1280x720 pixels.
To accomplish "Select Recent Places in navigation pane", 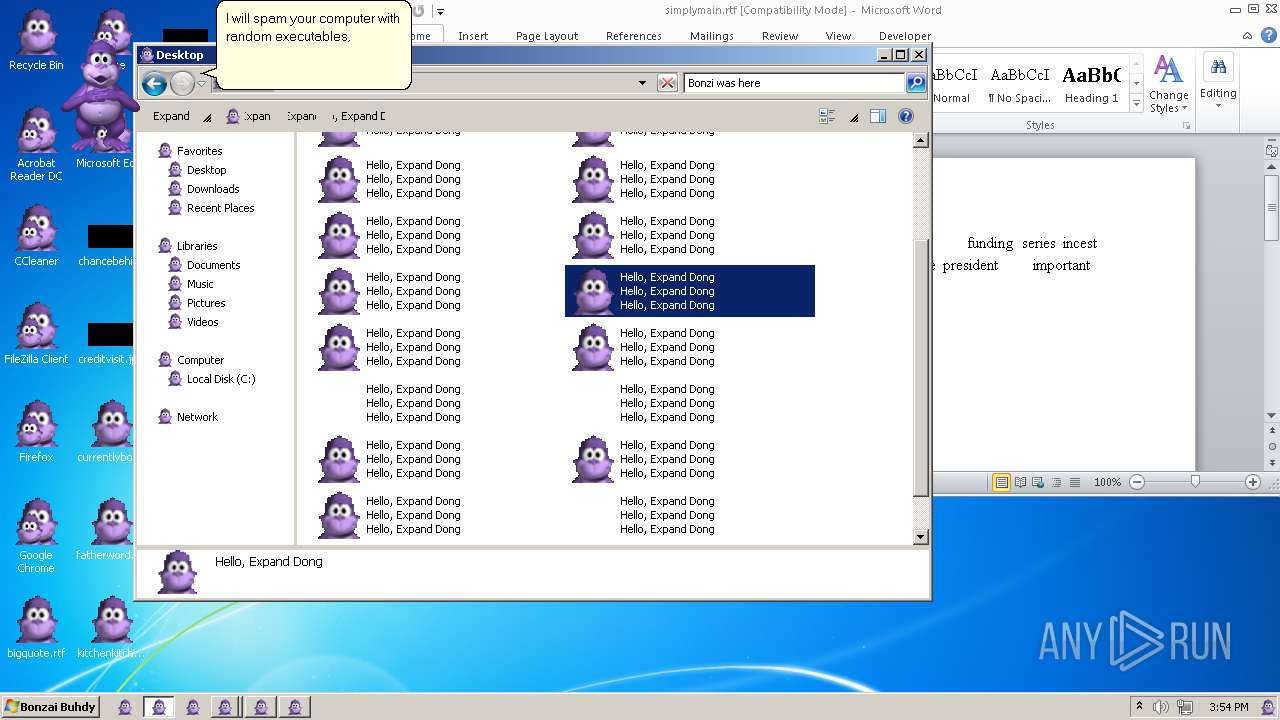I will 220,208.
